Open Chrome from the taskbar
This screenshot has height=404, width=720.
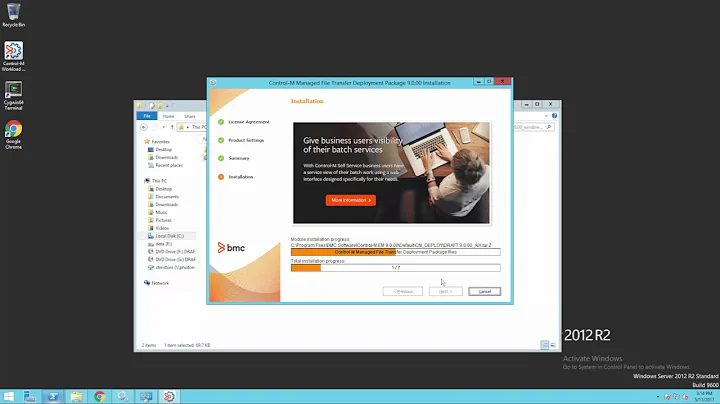coord(100,396)
